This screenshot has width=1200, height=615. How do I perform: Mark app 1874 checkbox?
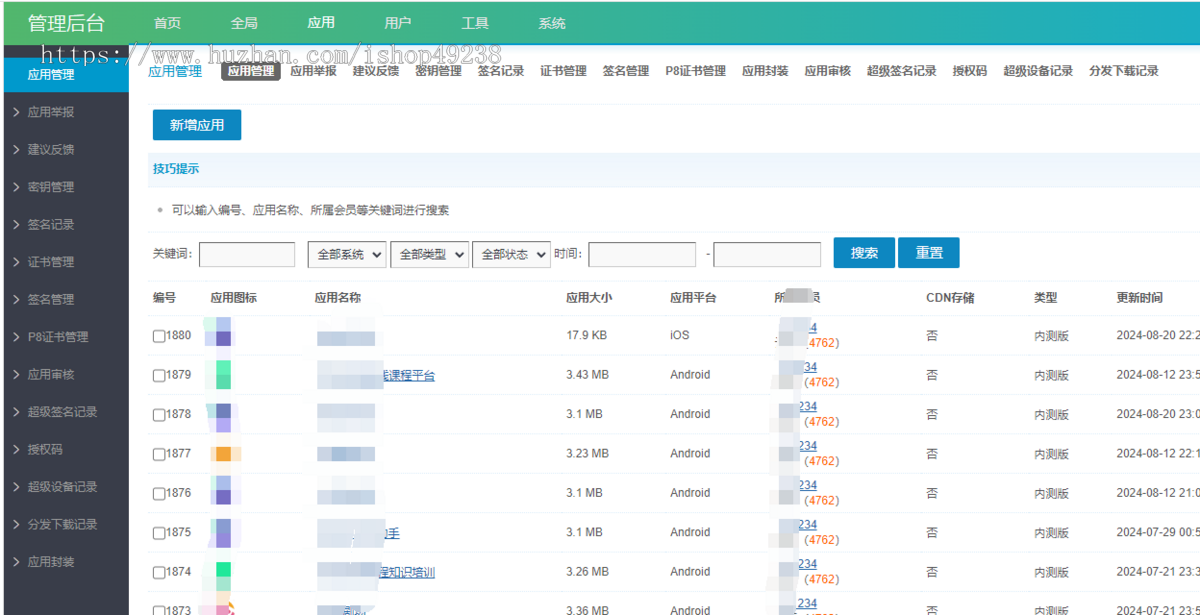[x=159, y=573]
